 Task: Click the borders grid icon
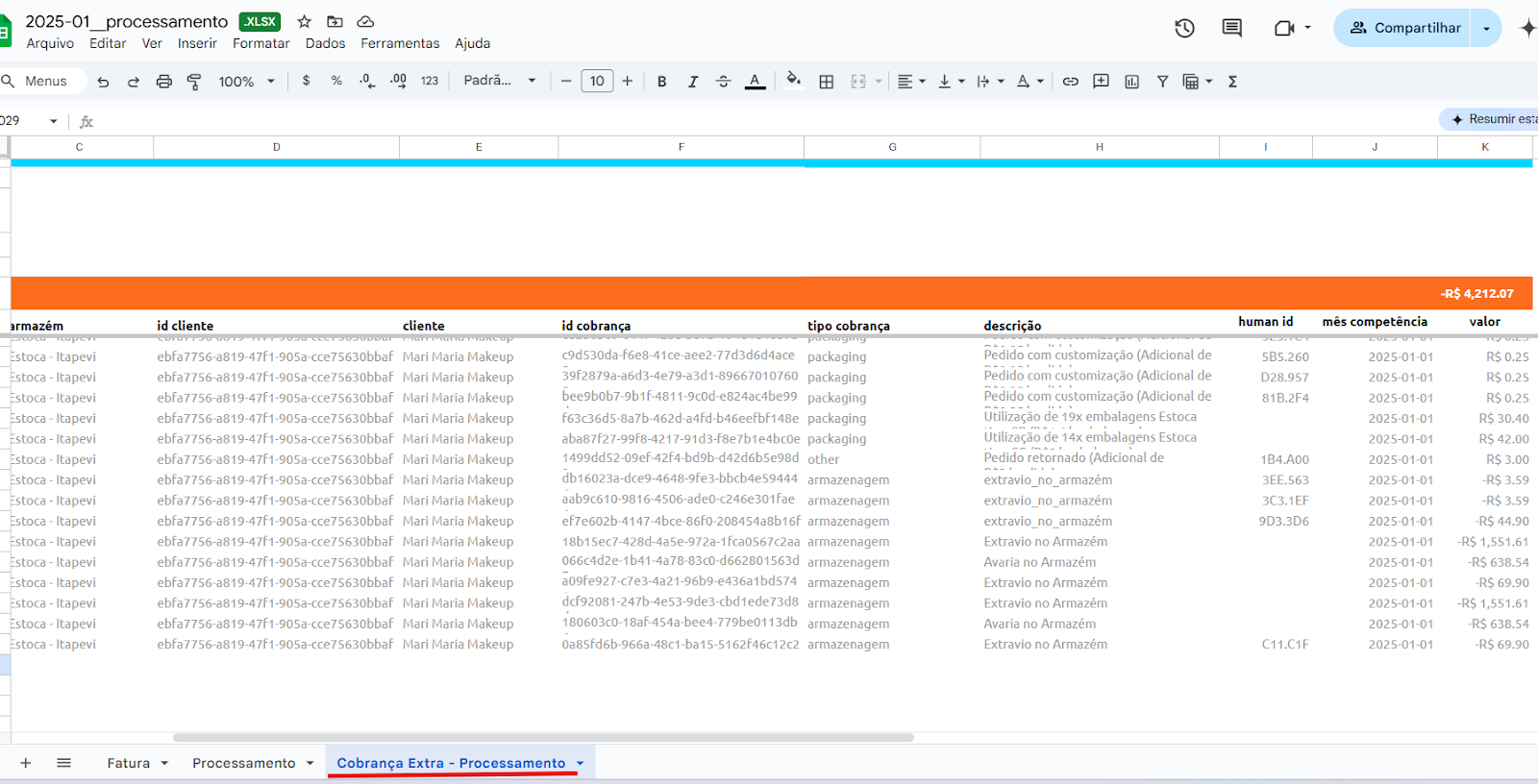[x=826, y=82]
